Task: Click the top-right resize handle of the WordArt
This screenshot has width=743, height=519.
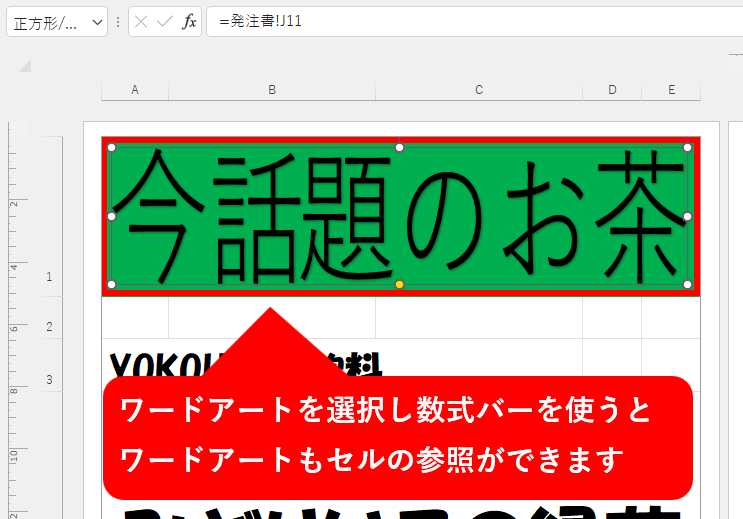Action: [687, 148]
